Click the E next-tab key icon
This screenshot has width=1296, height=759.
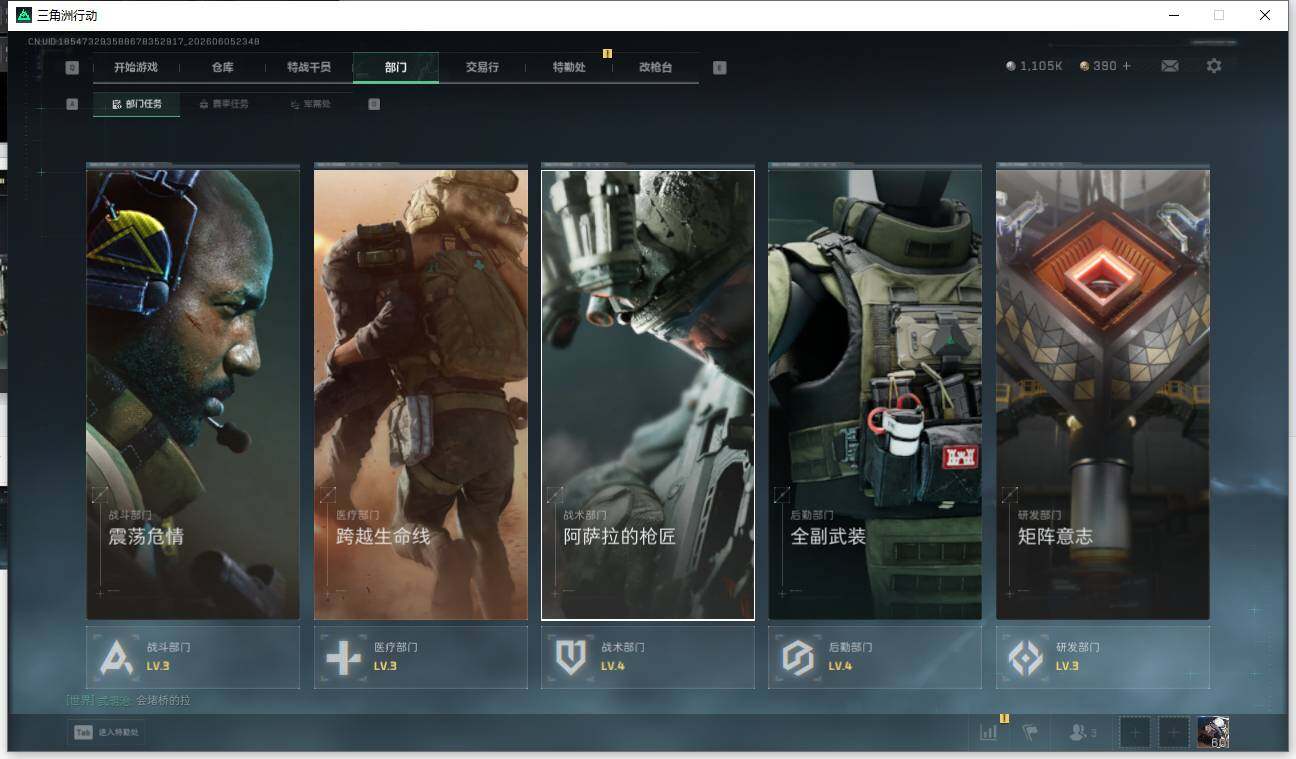(x=719, y=68)
